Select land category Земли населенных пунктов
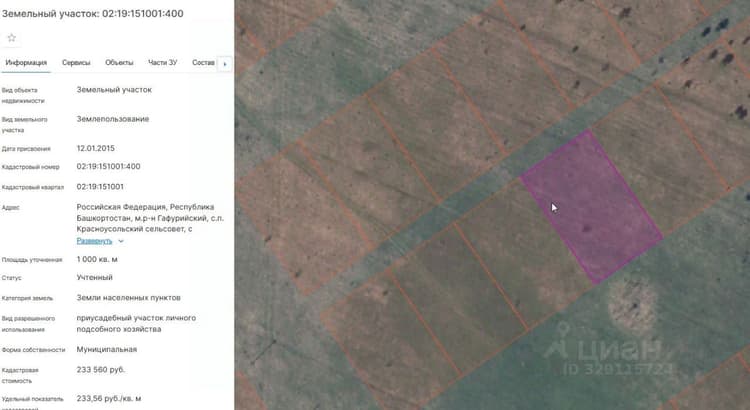The height and width of the screenshot is (410, 750). click(x=129, y=298)
